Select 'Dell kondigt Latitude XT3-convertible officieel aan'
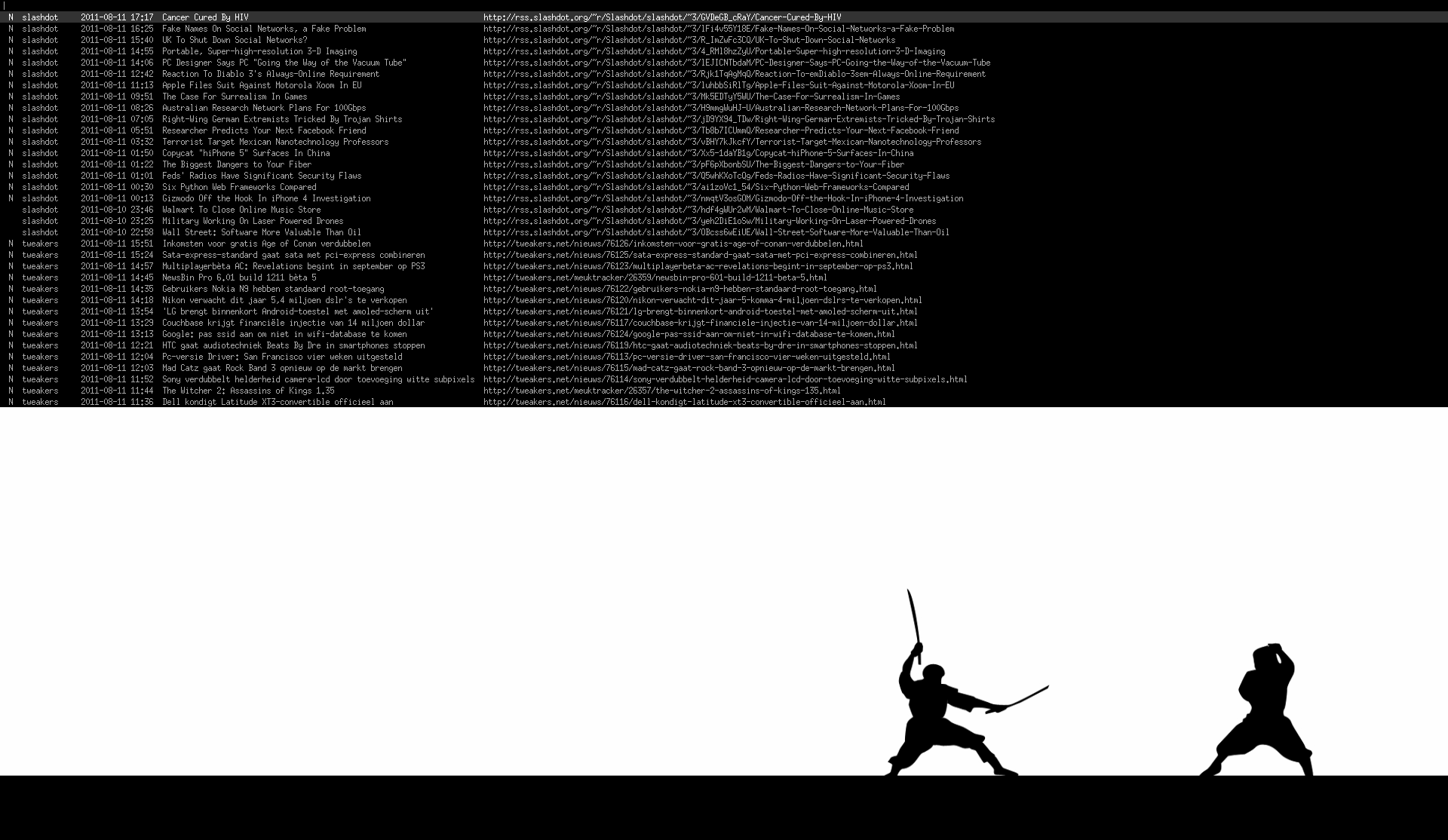The image size is (1448, 840). pos(278,402)
